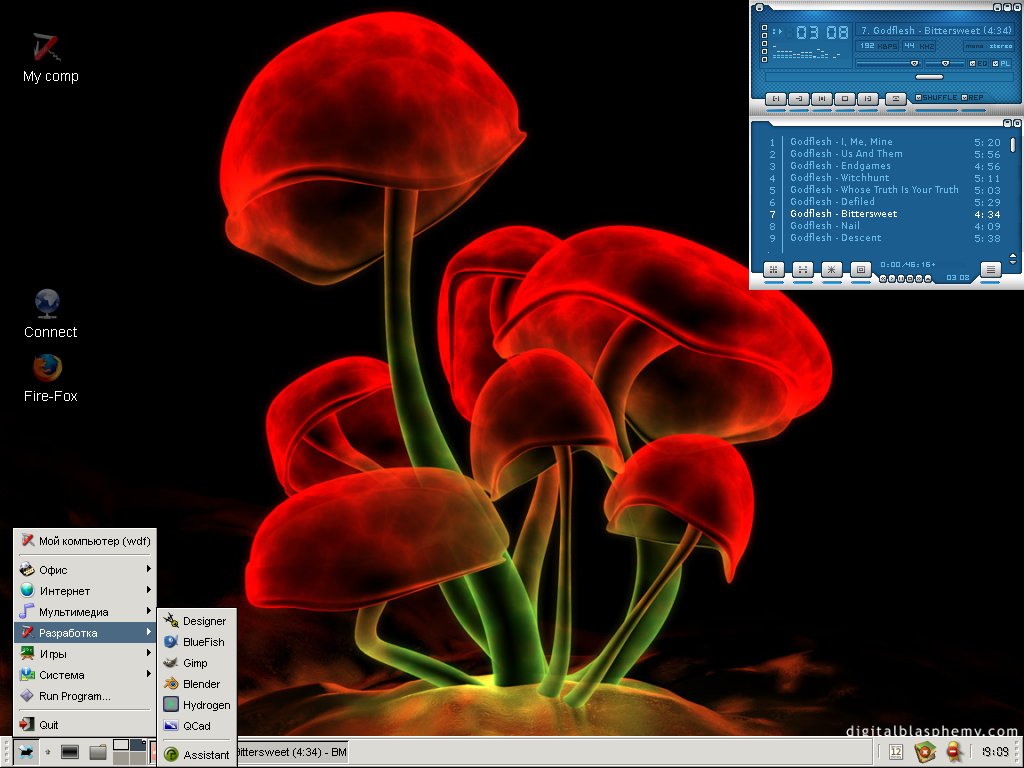This screenshot has height=768, width=1024.
Task: Click the calendar tray icon
Action: [x=896, y=752]
